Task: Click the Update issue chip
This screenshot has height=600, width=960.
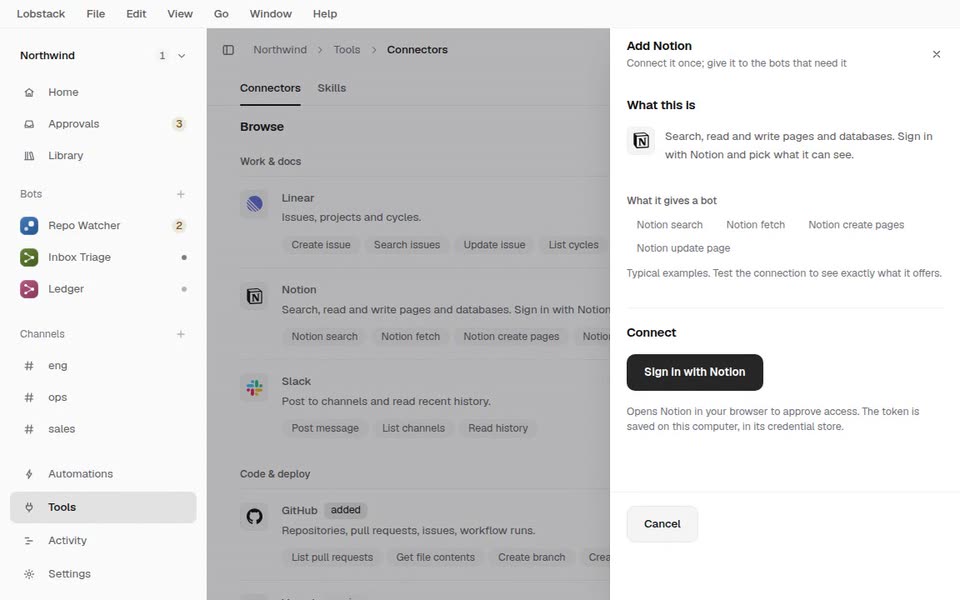Action: tap(494, 245)
